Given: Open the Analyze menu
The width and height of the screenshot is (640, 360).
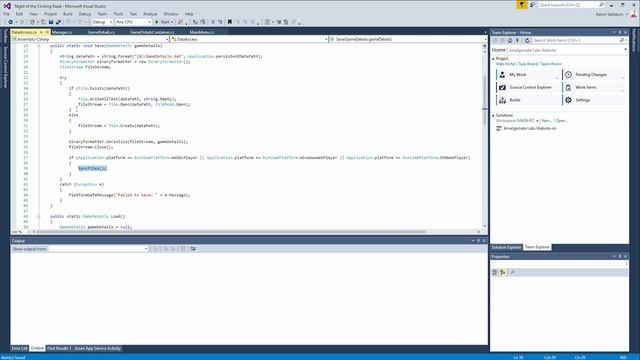Looking at the screenshot, I should (150, 14).
